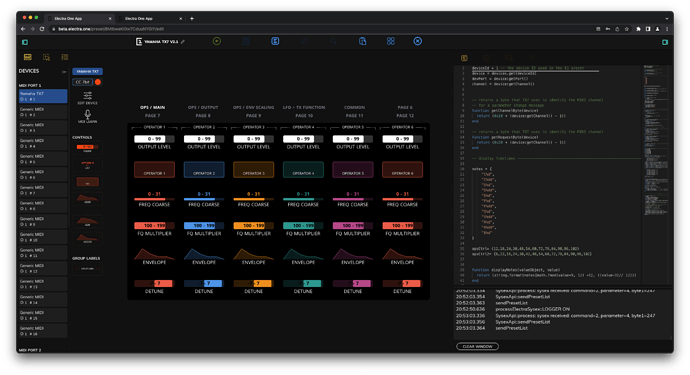Select the yellow list icon in left sidebar
The width and height of the screenshot is (690, 375).
65,57
